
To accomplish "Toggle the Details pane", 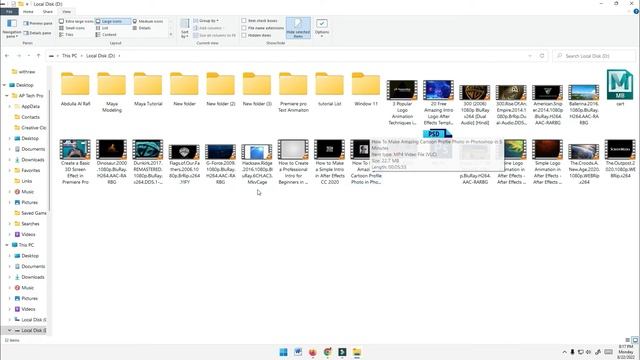I will point(38,33).
